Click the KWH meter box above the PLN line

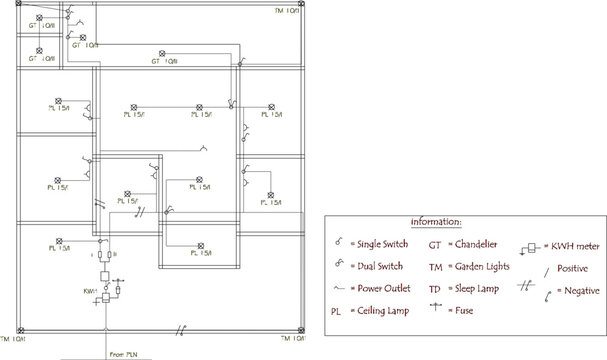[106, 298]
